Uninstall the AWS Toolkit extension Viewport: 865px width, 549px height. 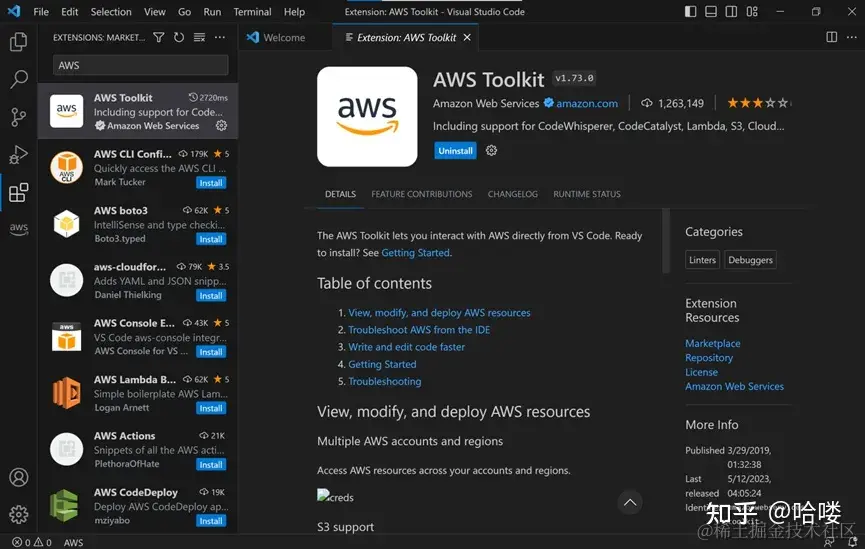(x=455, y=151)
